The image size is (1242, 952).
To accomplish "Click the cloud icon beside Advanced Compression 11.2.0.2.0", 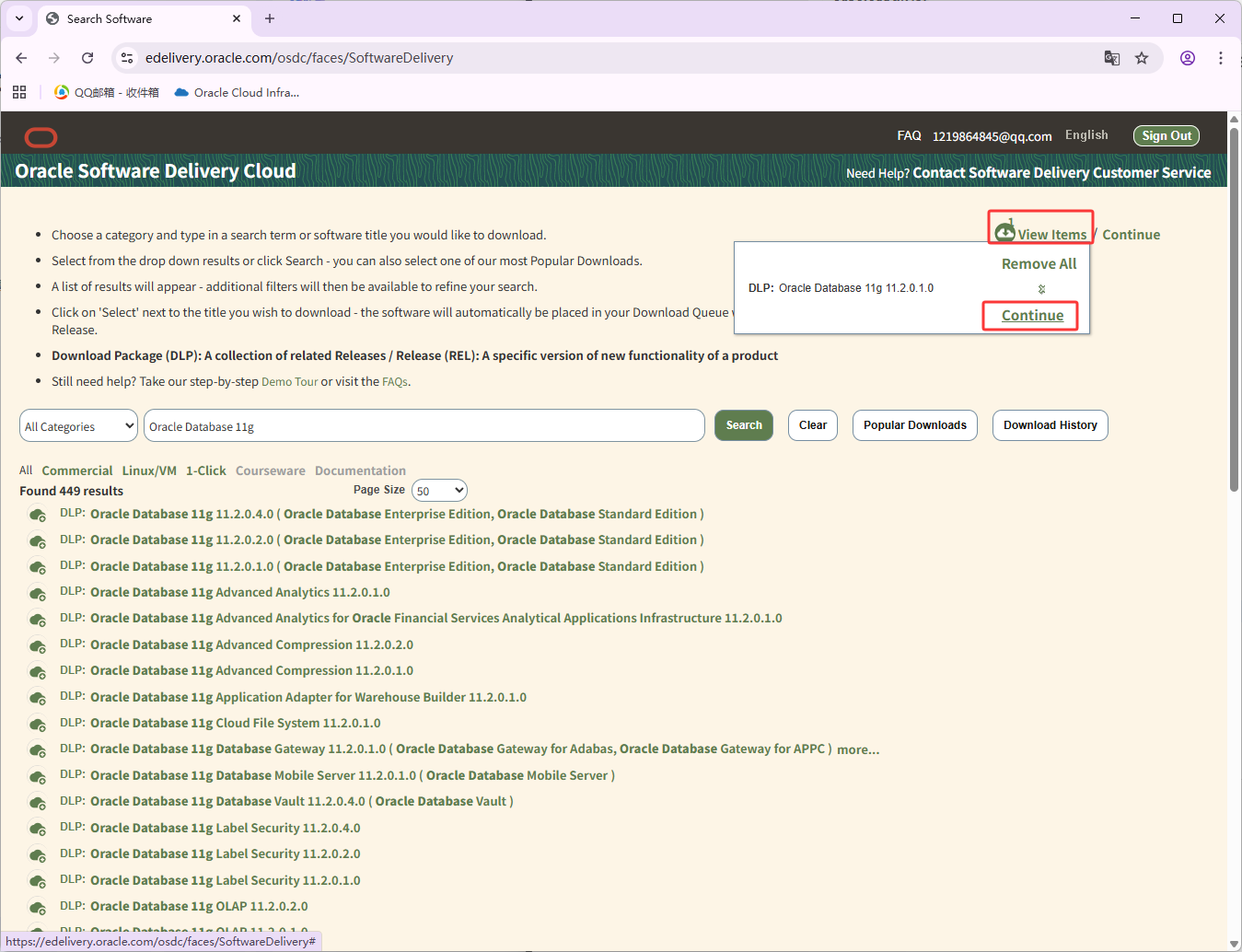I will 38,645.
